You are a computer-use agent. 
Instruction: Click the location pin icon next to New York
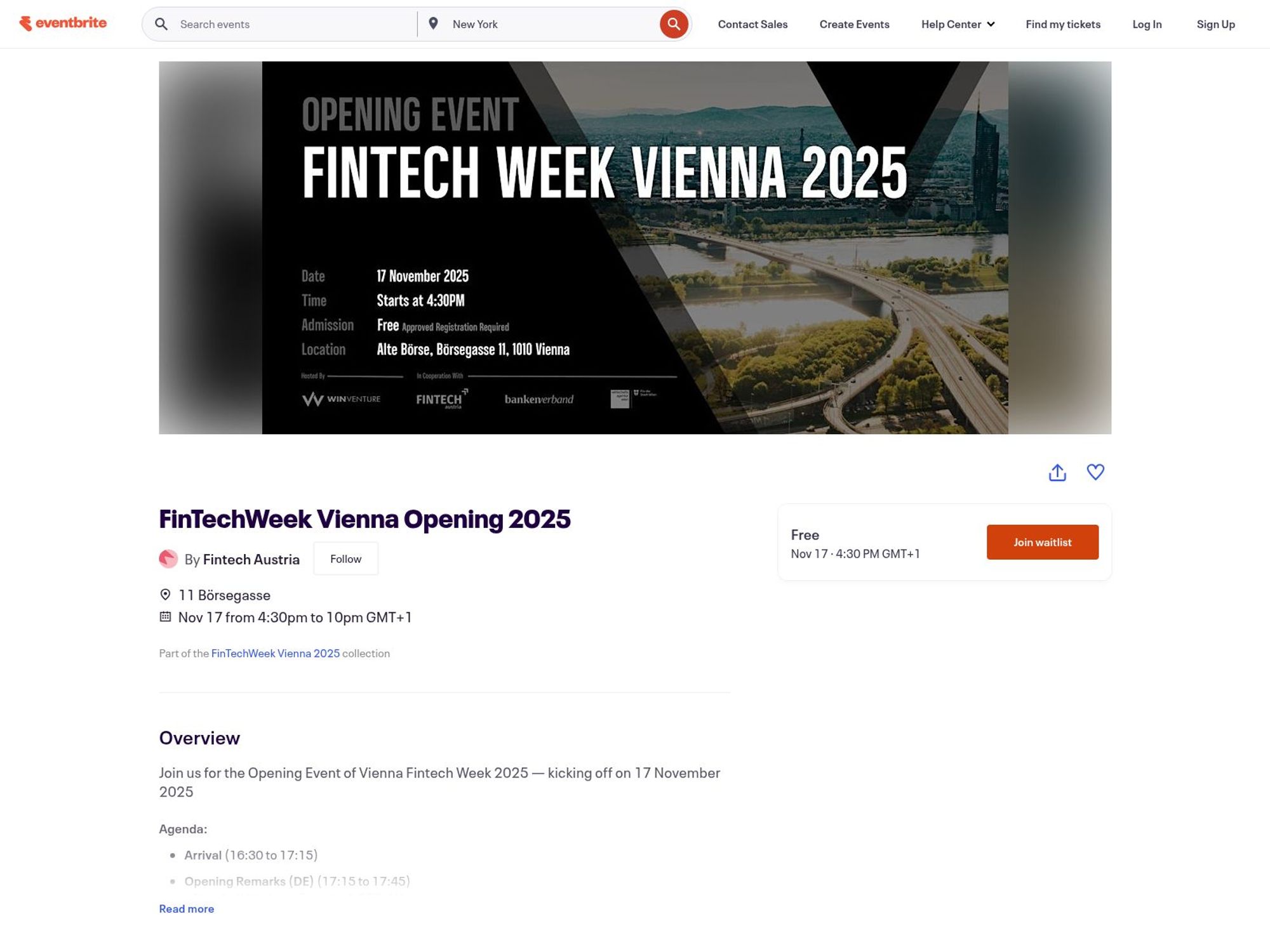[x=434, y=23]
